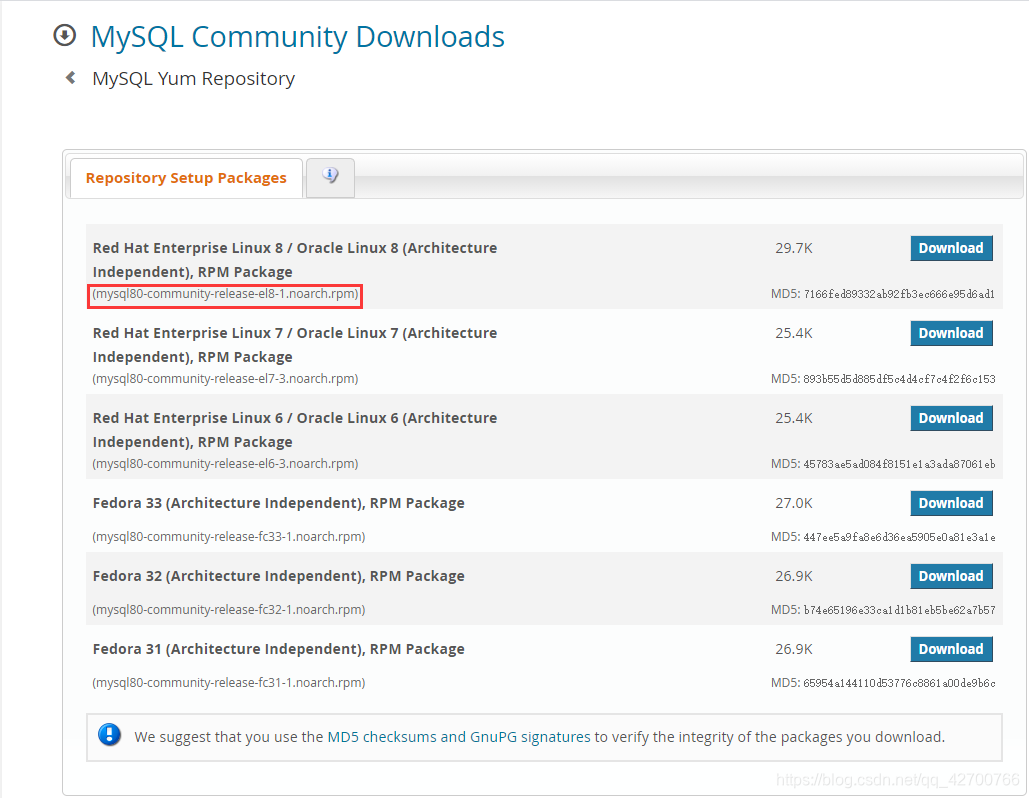Click the MD5 hash starting with 7166fed
This screenshot has width=1029, height=798.
[x=899, y=294]
